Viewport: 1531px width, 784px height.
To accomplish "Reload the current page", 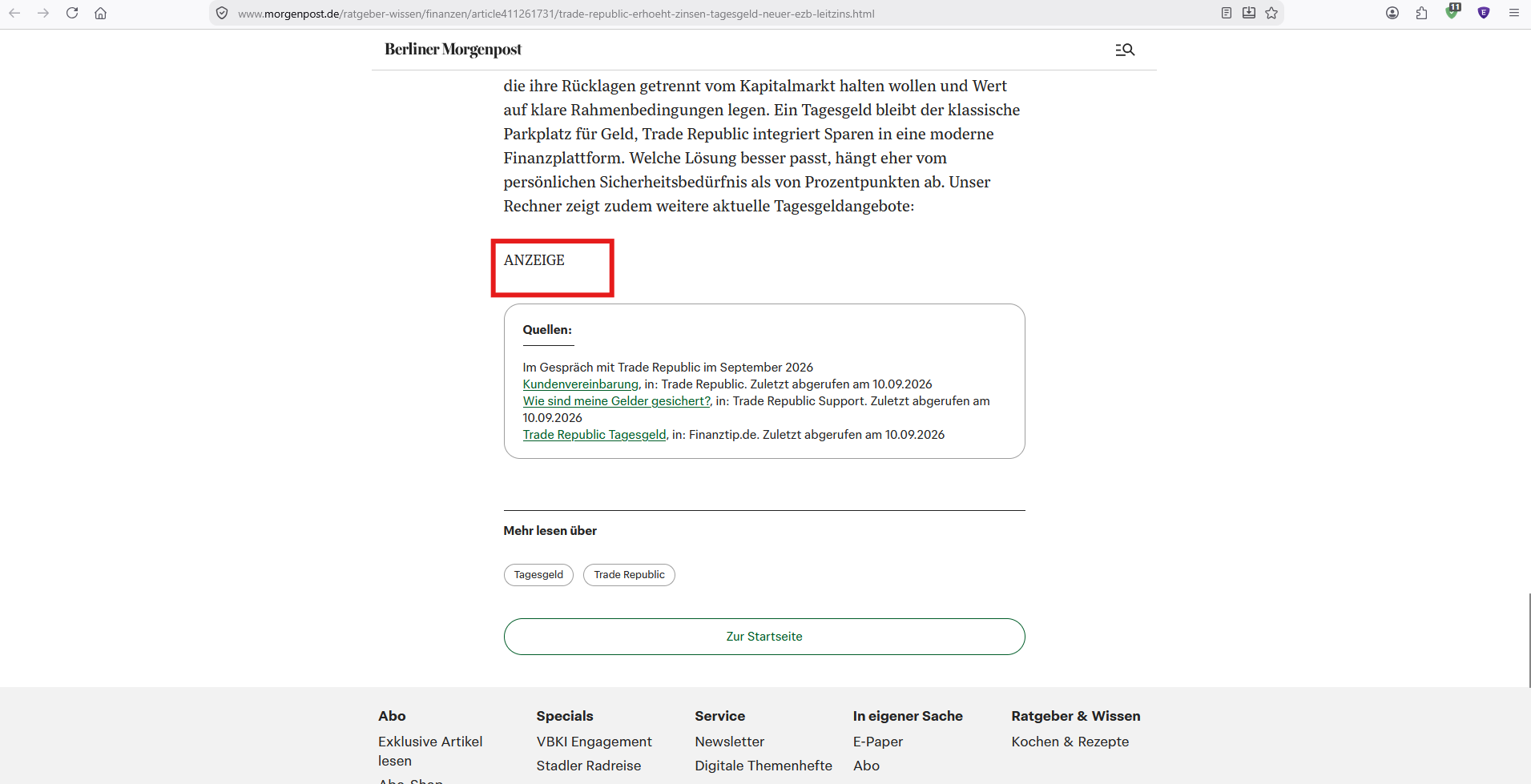I will (72, 13).
